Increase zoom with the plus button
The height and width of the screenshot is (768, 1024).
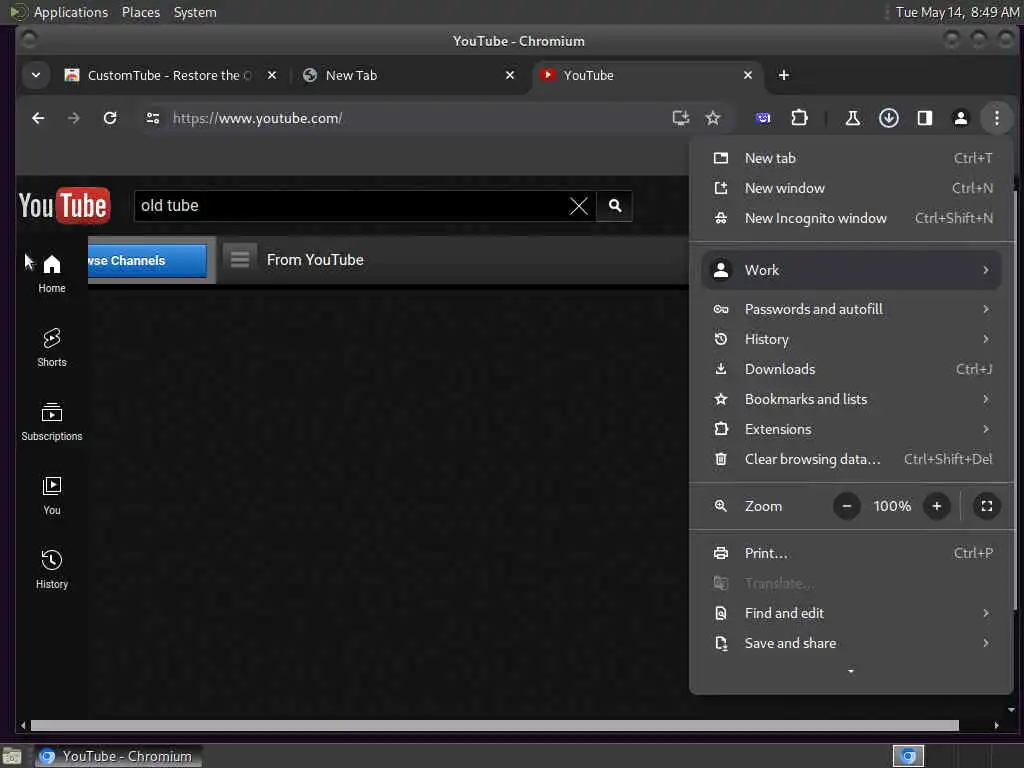click(x=936, y=506)
